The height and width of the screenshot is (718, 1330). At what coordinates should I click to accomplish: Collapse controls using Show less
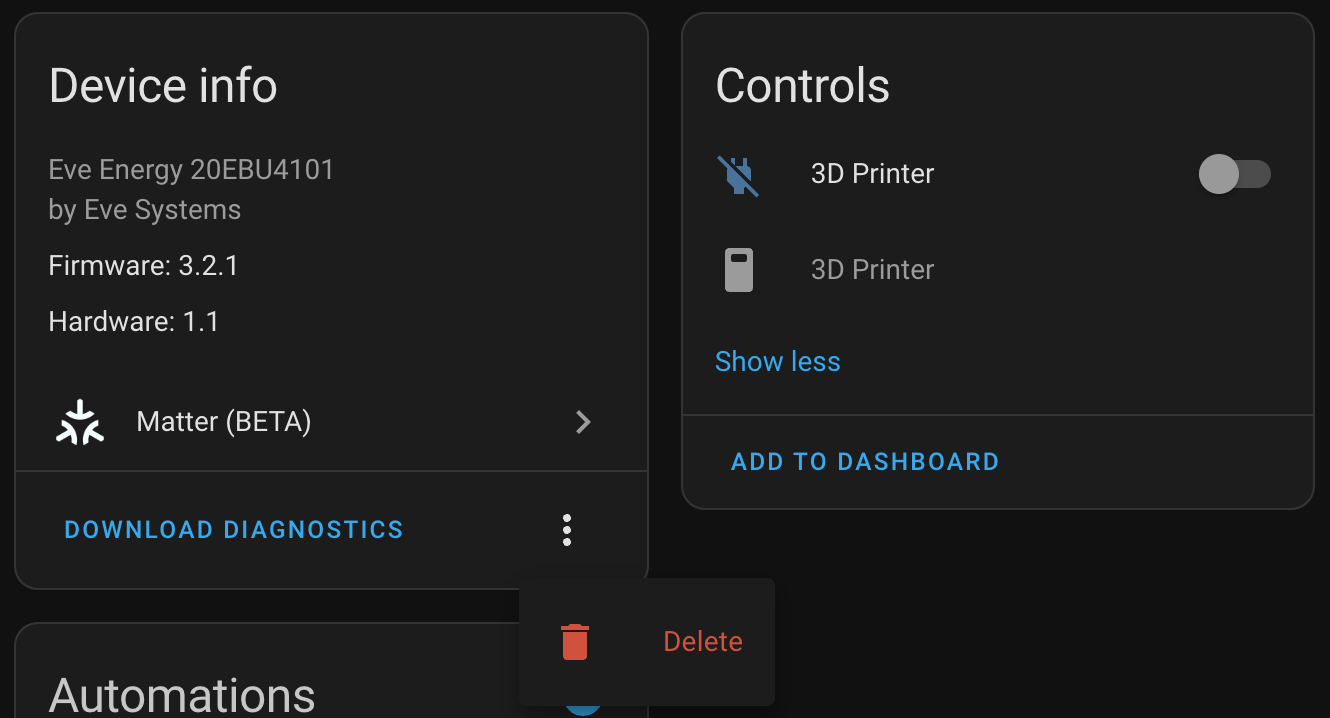(x=778, y=361)
